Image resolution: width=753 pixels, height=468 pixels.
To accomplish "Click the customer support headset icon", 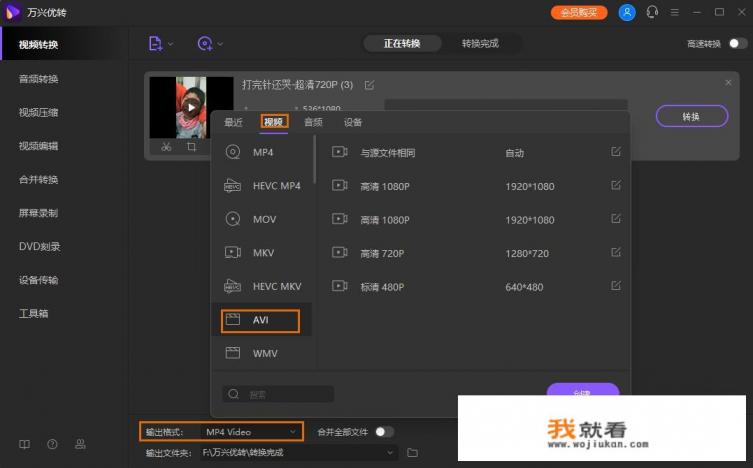I will click(x=652, y=12).
